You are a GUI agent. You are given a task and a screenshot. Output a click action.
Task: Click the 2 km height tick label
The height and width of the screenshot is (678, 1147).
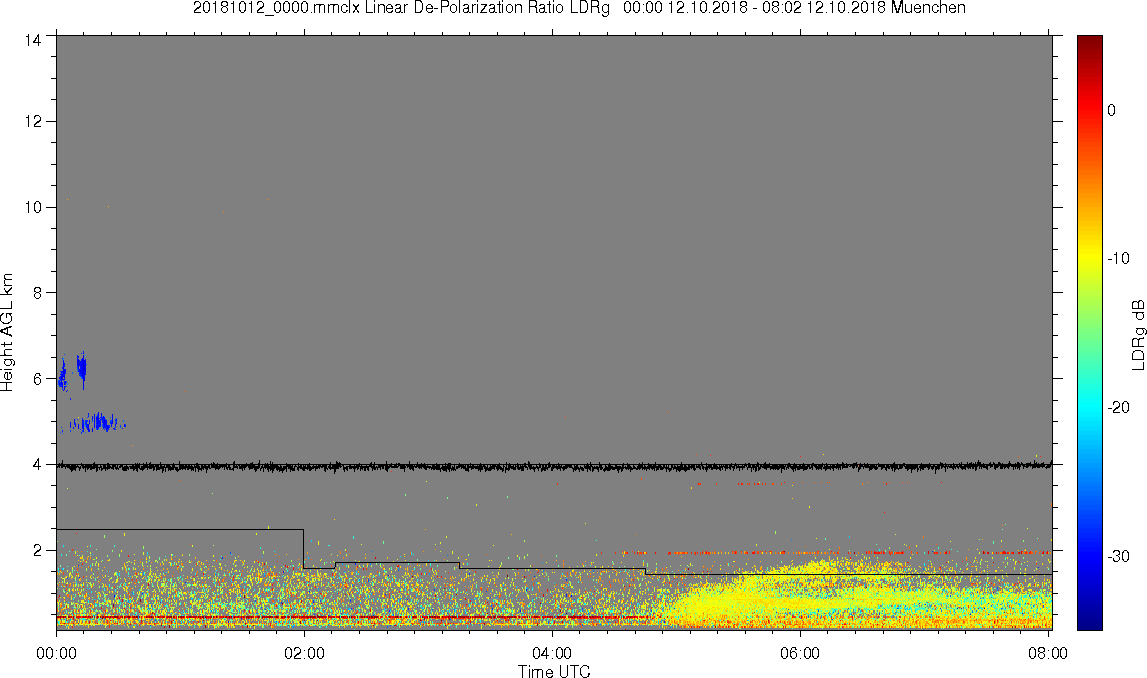click(x=37, y=550)
